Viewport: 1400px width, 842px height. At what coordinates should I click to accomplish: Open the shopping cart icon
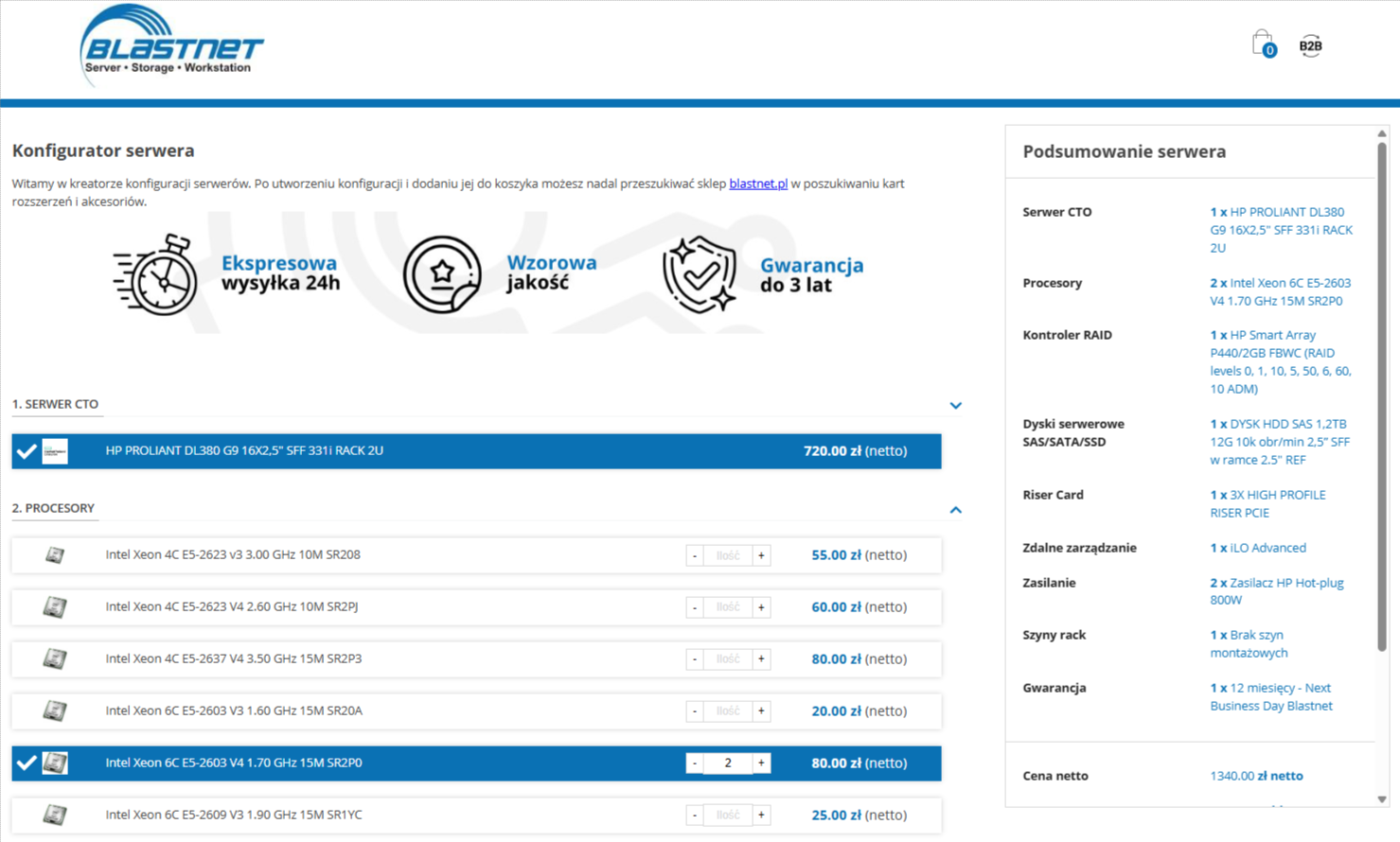coord(1262,42)
